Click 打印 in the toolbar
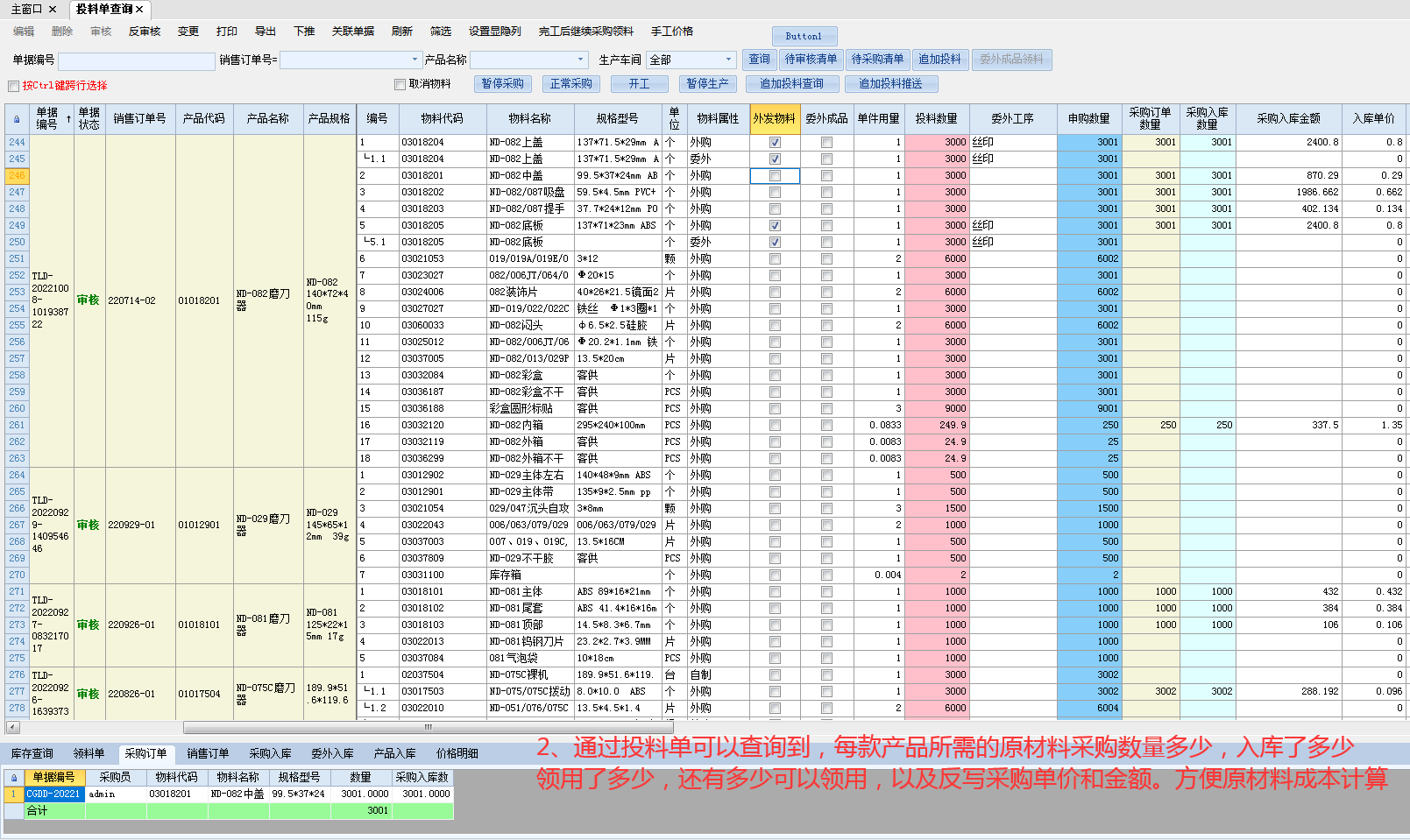Screen dimensions: 1410x840 227,32
